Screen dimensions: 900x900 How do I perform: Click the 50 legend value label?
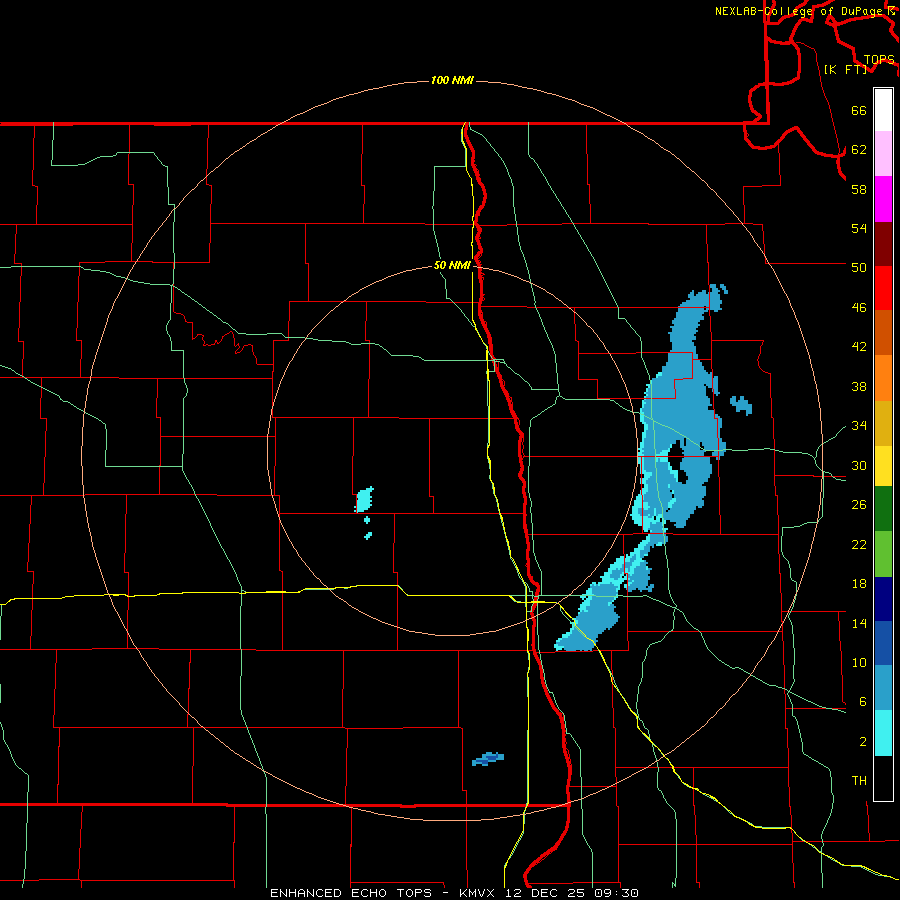click(x=859, y=267)
